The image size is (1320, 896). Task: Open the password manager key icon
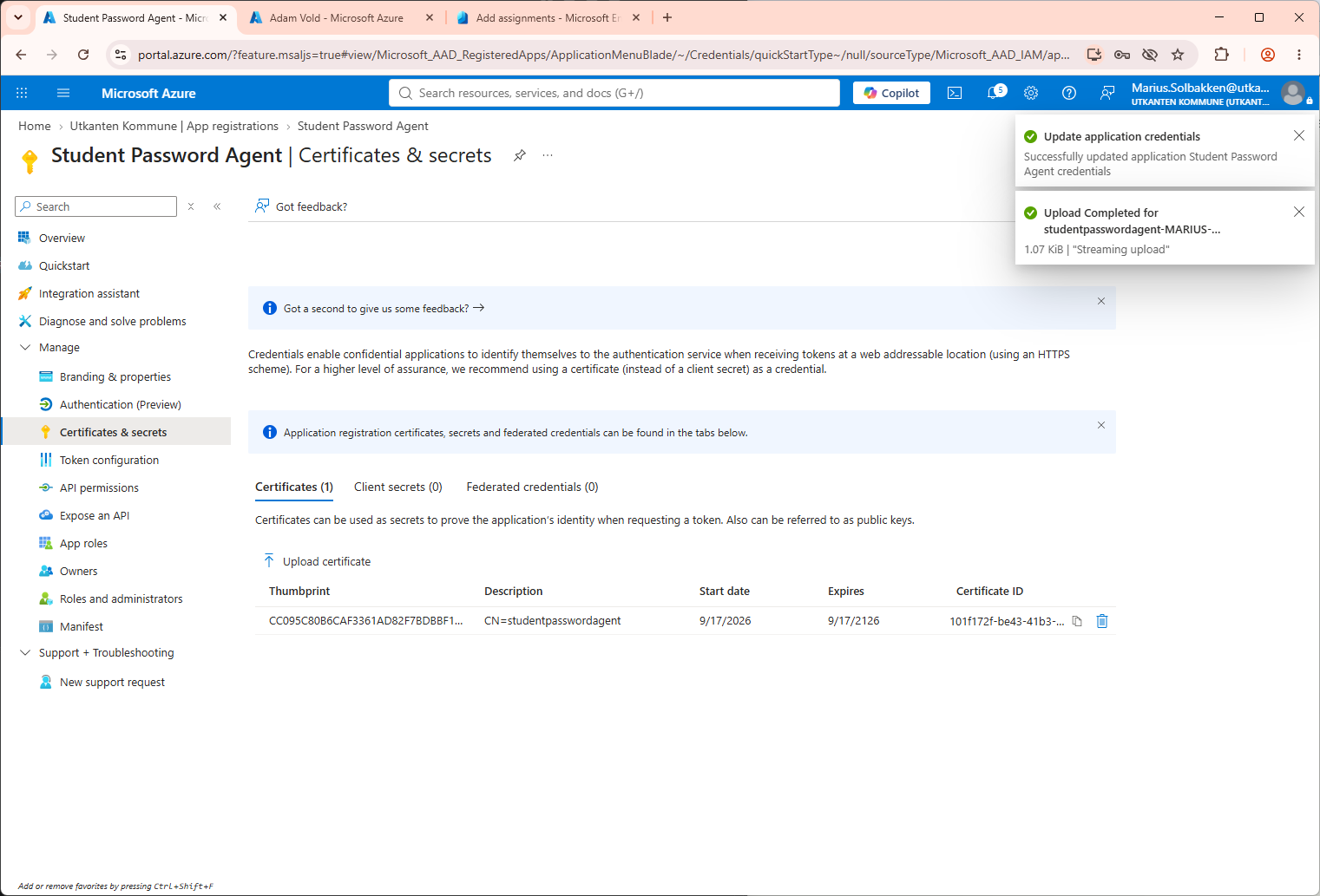tap(1122, 55)
